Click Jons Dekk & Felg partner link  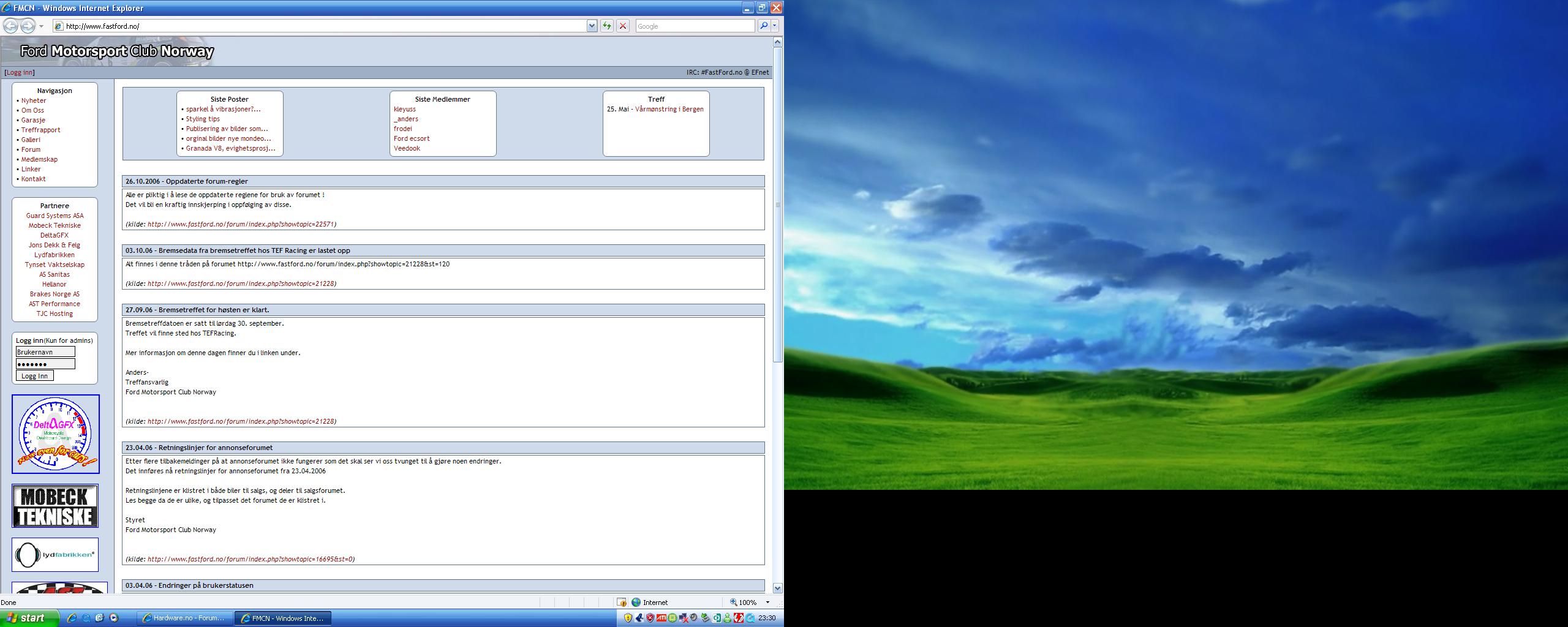click(55, 245)
